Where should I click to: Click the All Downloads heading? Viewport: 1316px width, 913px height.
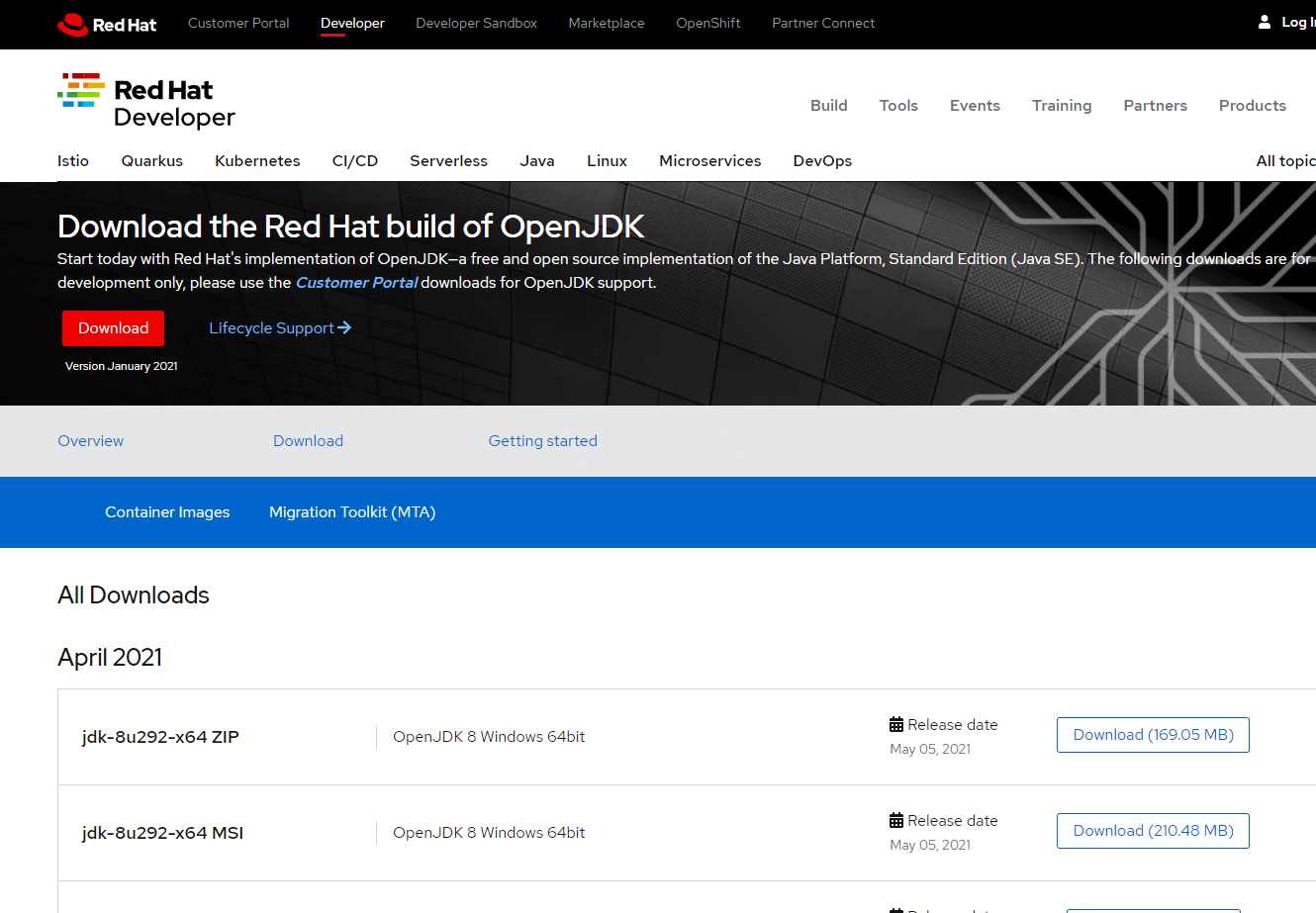click(134, 595)
